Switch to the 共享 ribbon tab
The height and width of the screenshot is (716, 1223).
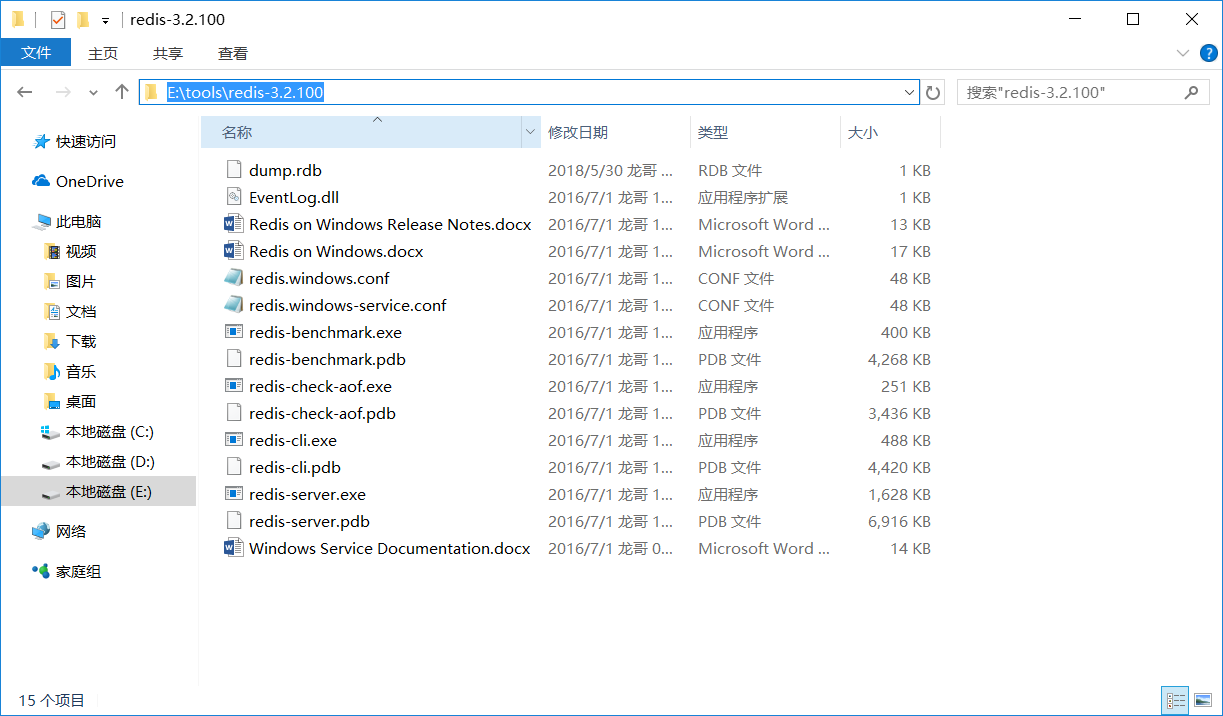pos(168,53)
